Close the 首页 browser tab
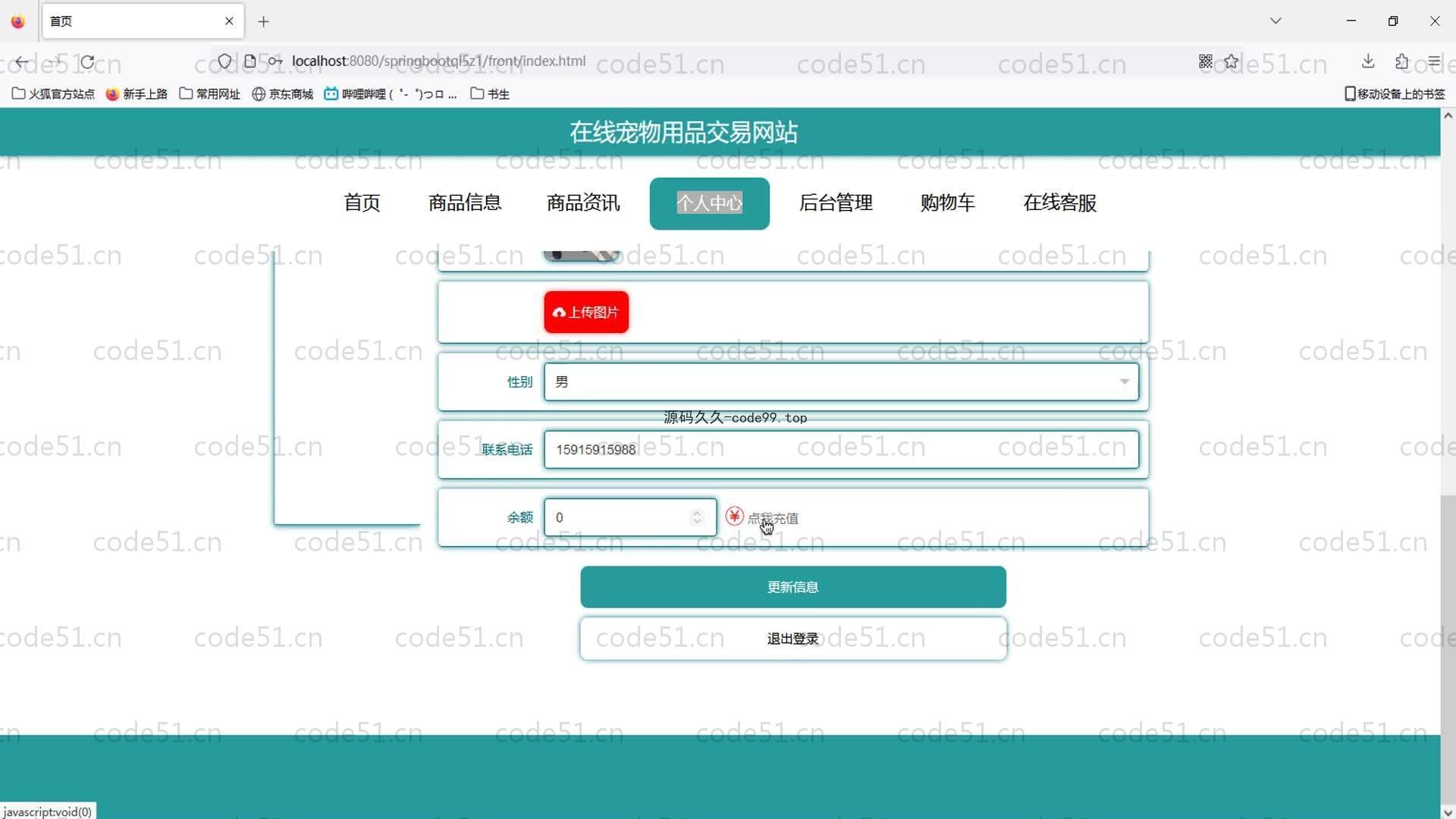1456x819 pixels. [x=229, y=21]
